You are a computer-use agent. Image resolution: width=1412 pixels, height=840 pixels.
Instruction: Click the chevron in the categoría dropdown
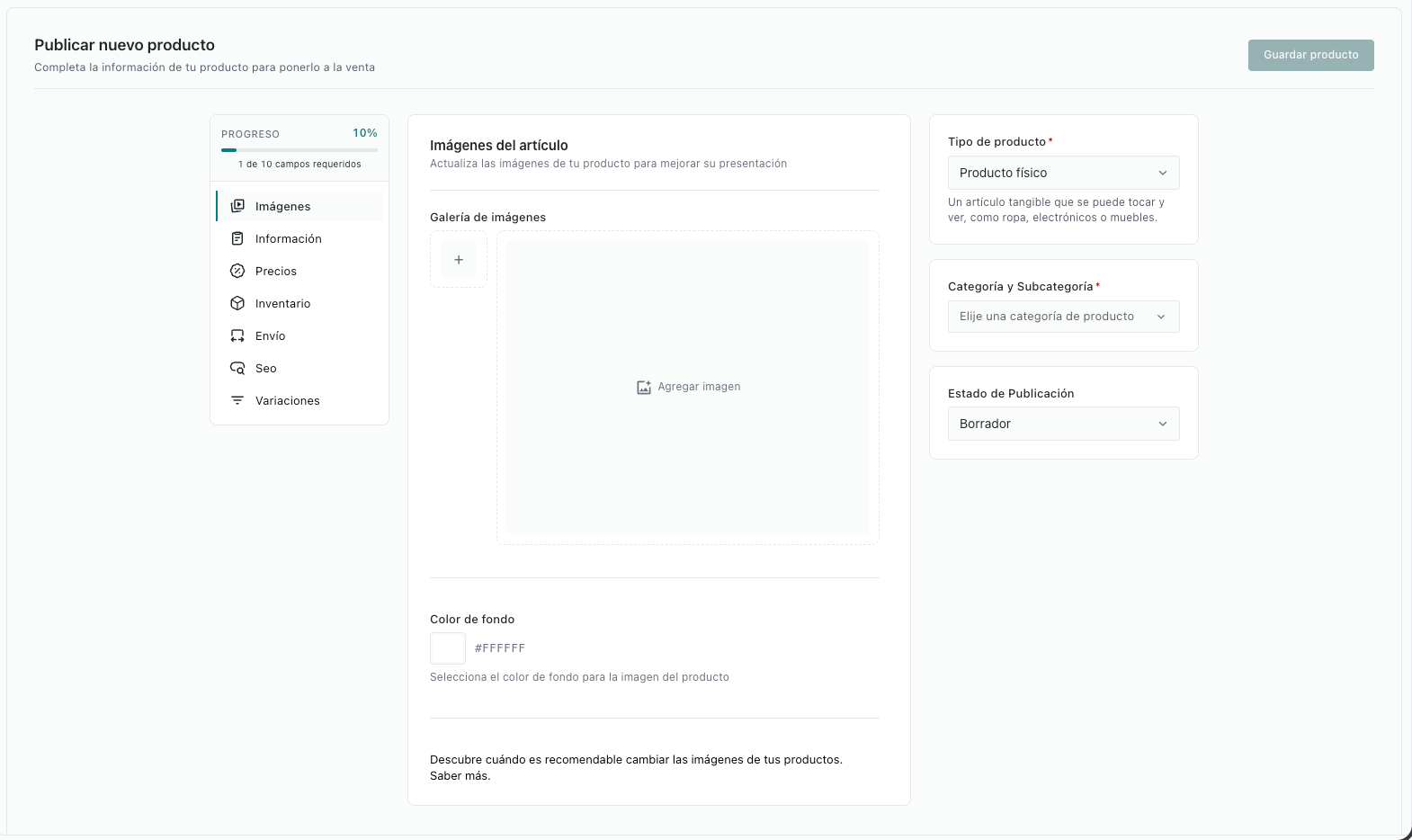1161,317
